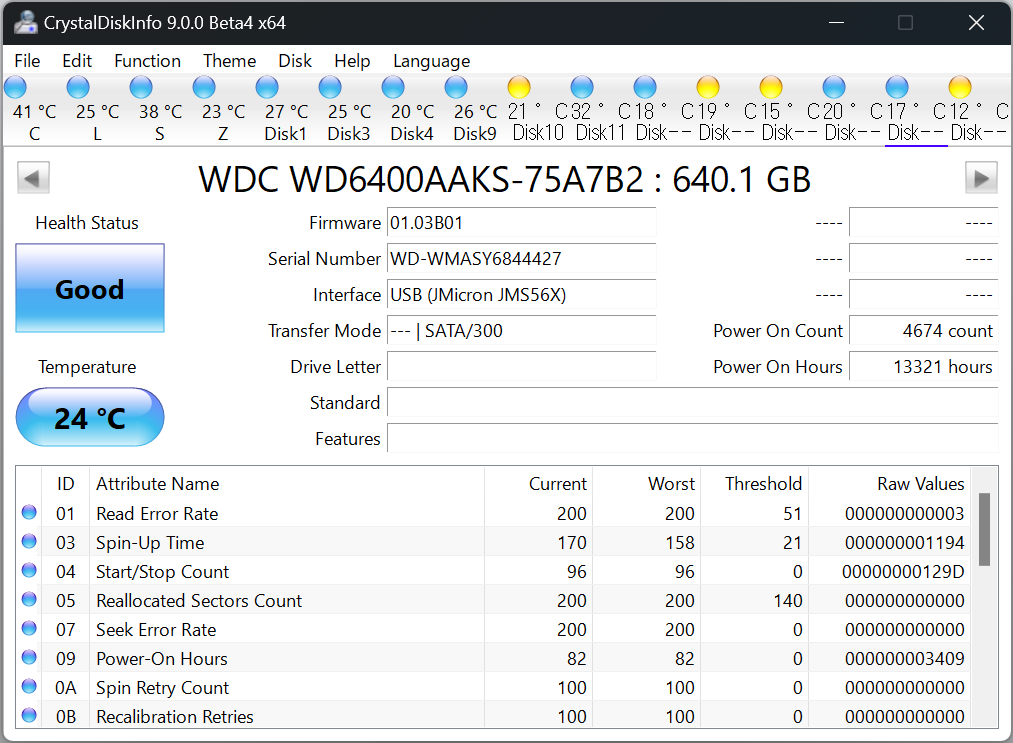Click the Interface field USB (JMicron JMS56X)
Image resolution: width=1013 pixels, height=743 pixels.
521,295
